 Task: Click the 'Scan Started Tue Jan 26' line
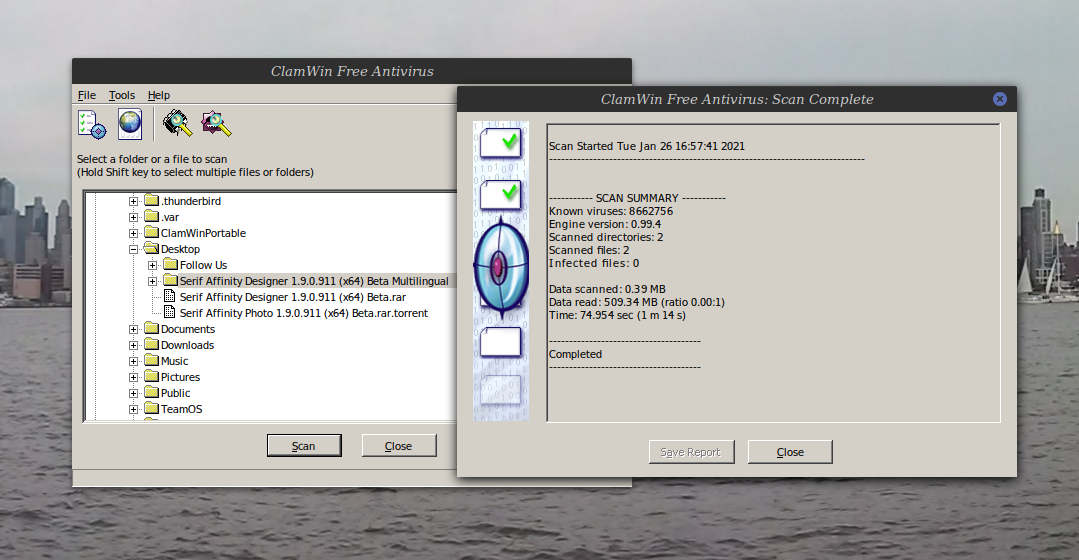tap(646, 147)
